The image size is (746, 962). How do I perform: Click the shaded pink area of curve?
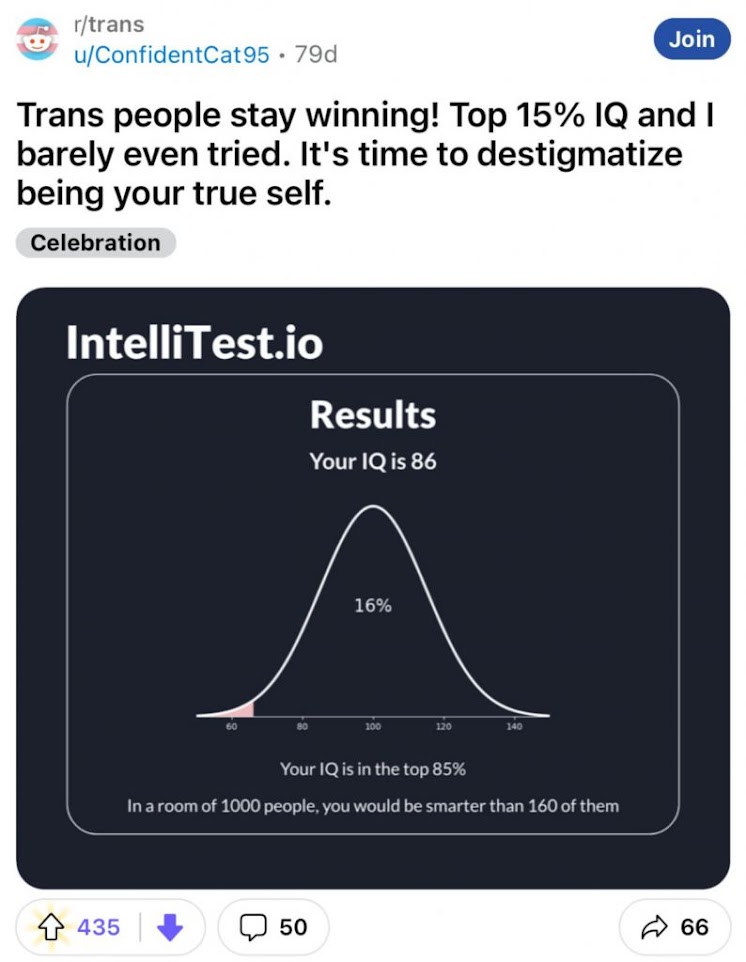point(244,710)
